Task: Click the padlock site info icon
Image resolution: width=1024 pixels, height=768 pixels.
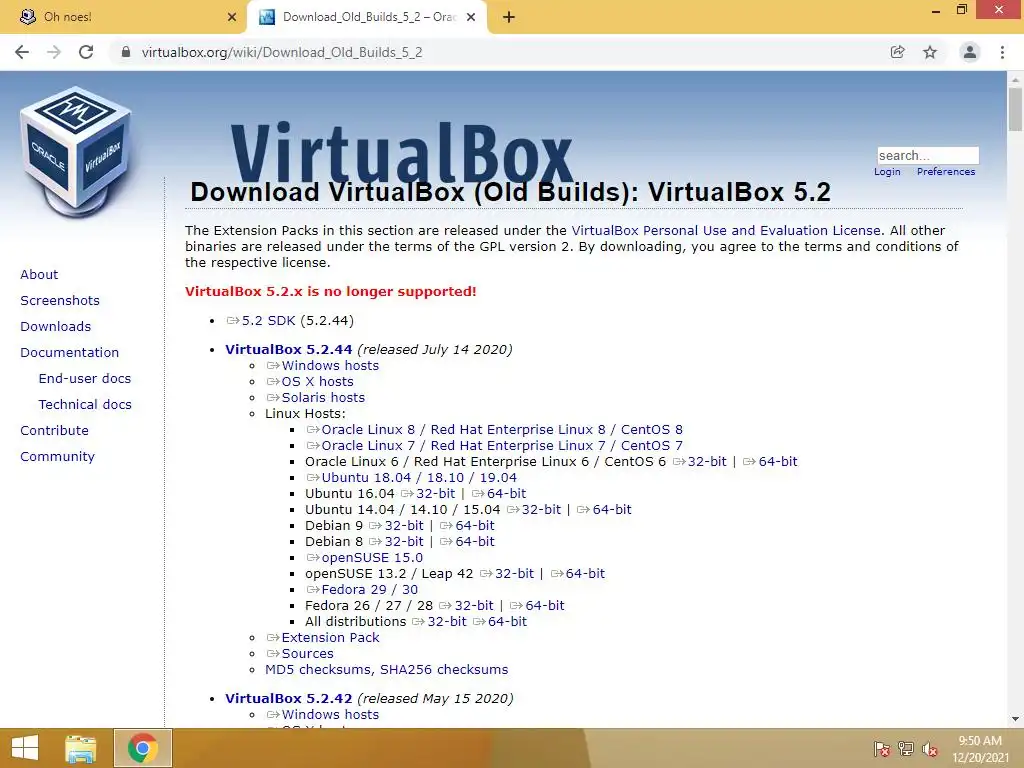Action: (x=126, y=52)
